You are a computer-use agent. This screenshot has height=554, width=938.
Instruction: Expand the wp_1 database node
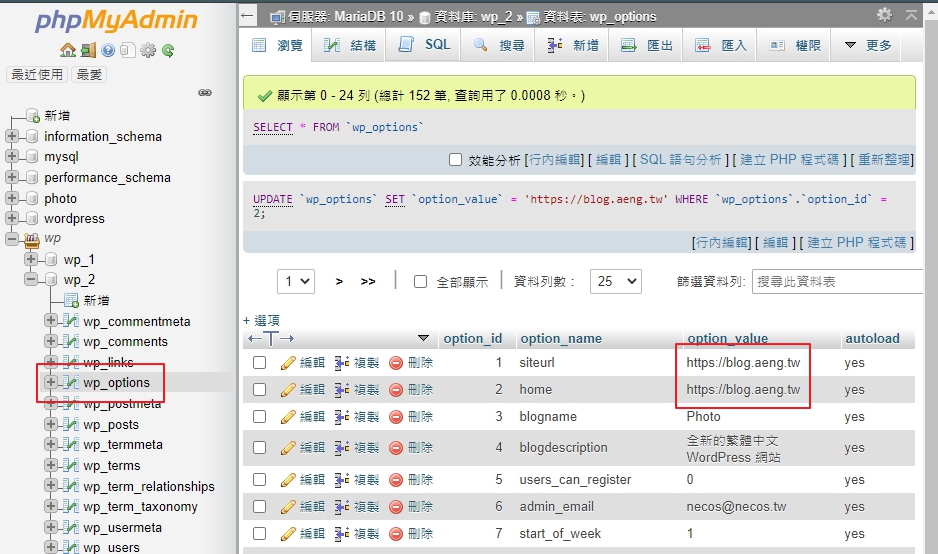(x=31, y=259)
